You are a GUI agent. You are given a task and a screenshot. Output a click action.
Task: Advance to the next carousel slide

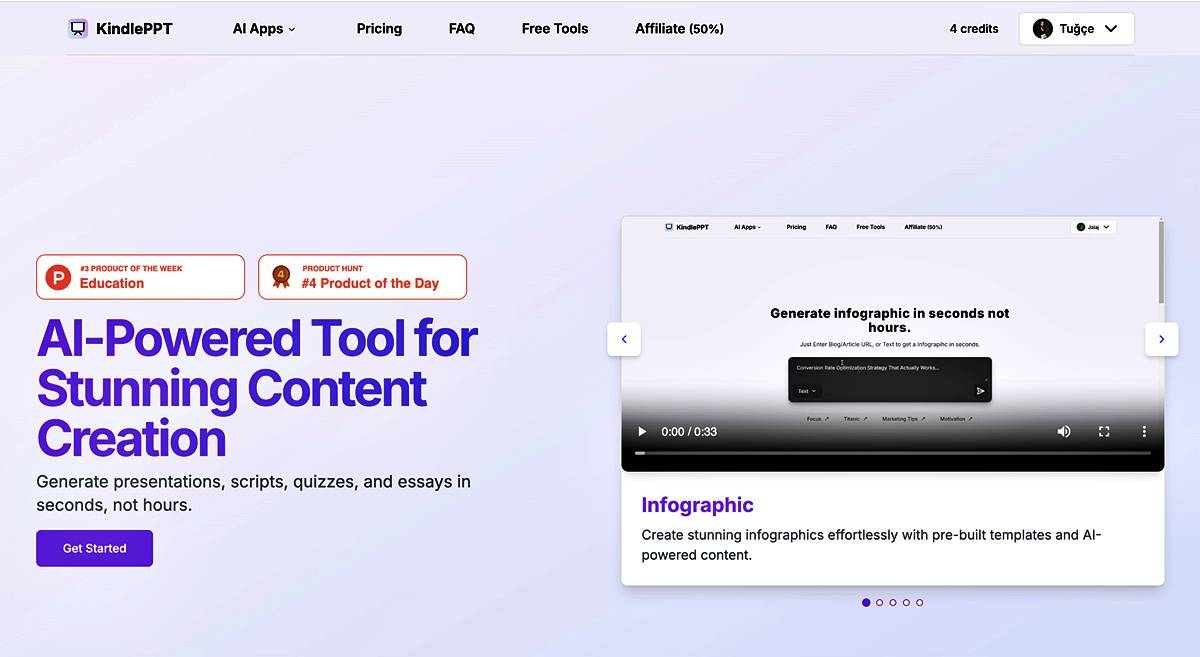click(1161, 339)
